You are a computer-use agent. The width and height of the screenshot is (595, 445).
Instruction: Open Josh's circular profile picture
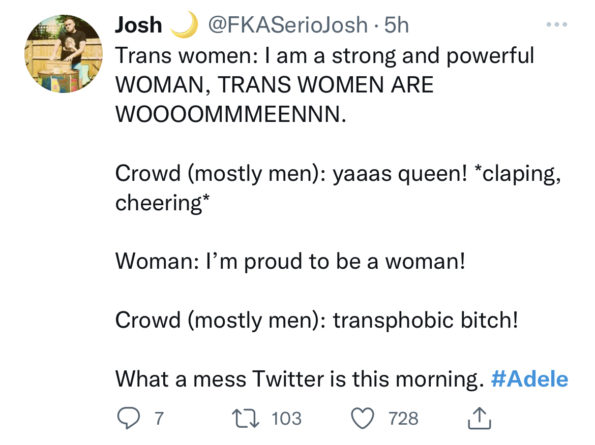pos(63,54)
